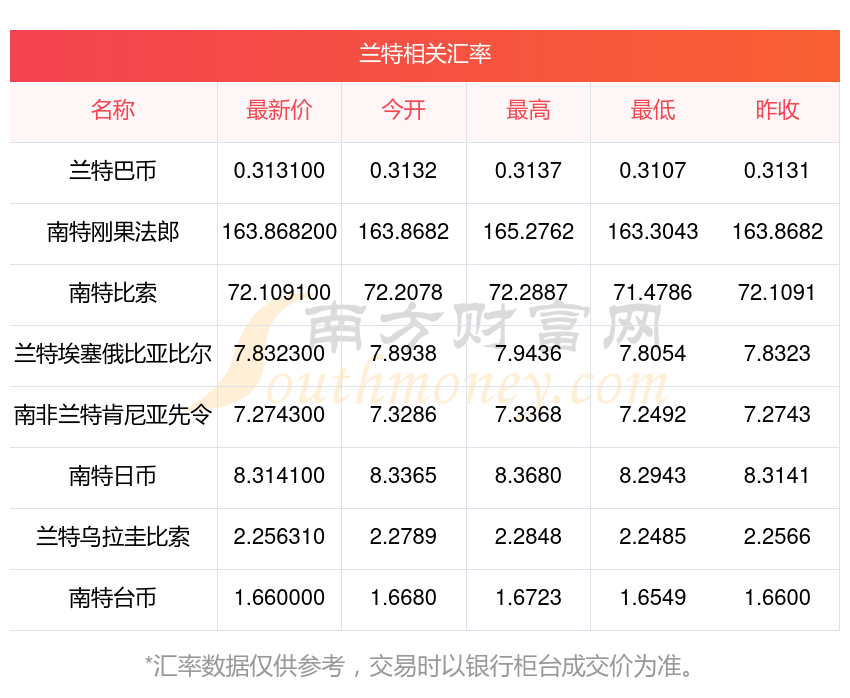Click latest price 72.109100

click(279, 293)
